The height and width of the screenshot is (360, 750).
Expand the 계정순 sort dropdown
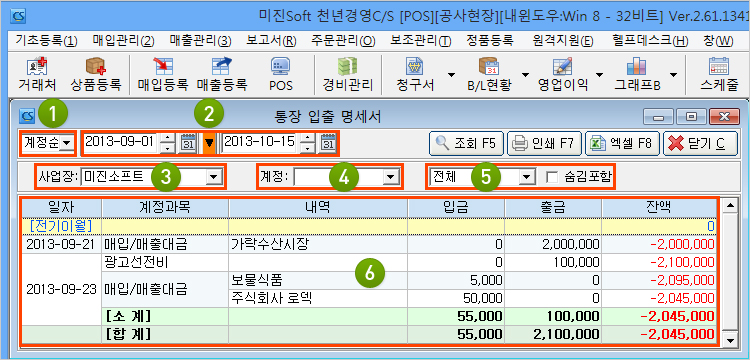click(x=66, y=142)
